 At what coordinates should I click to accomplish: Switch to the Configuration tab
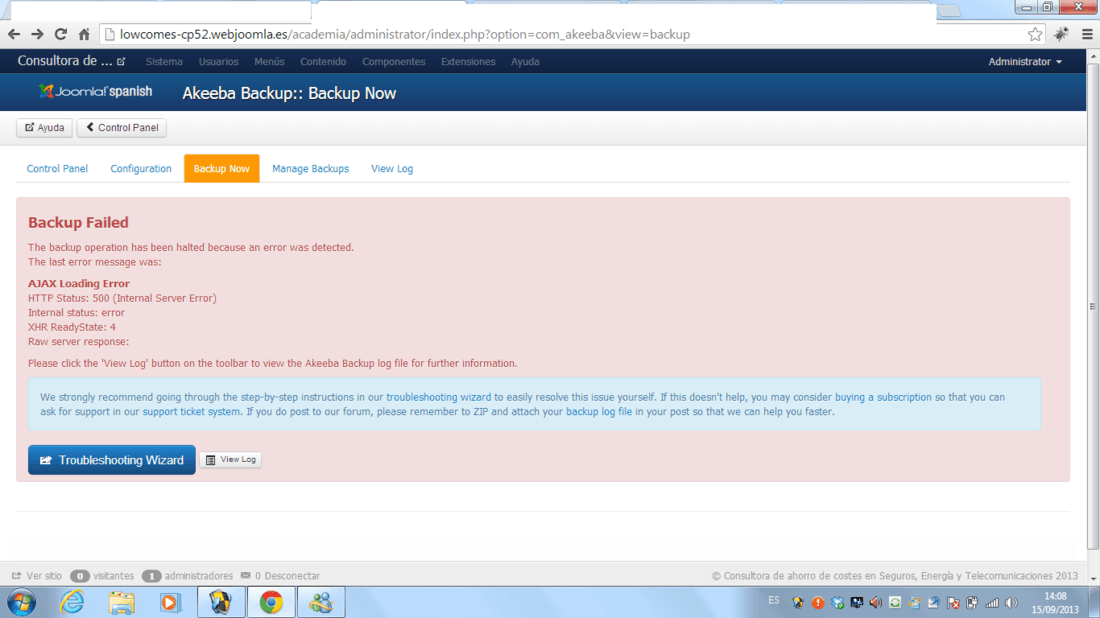pos(140,168)
